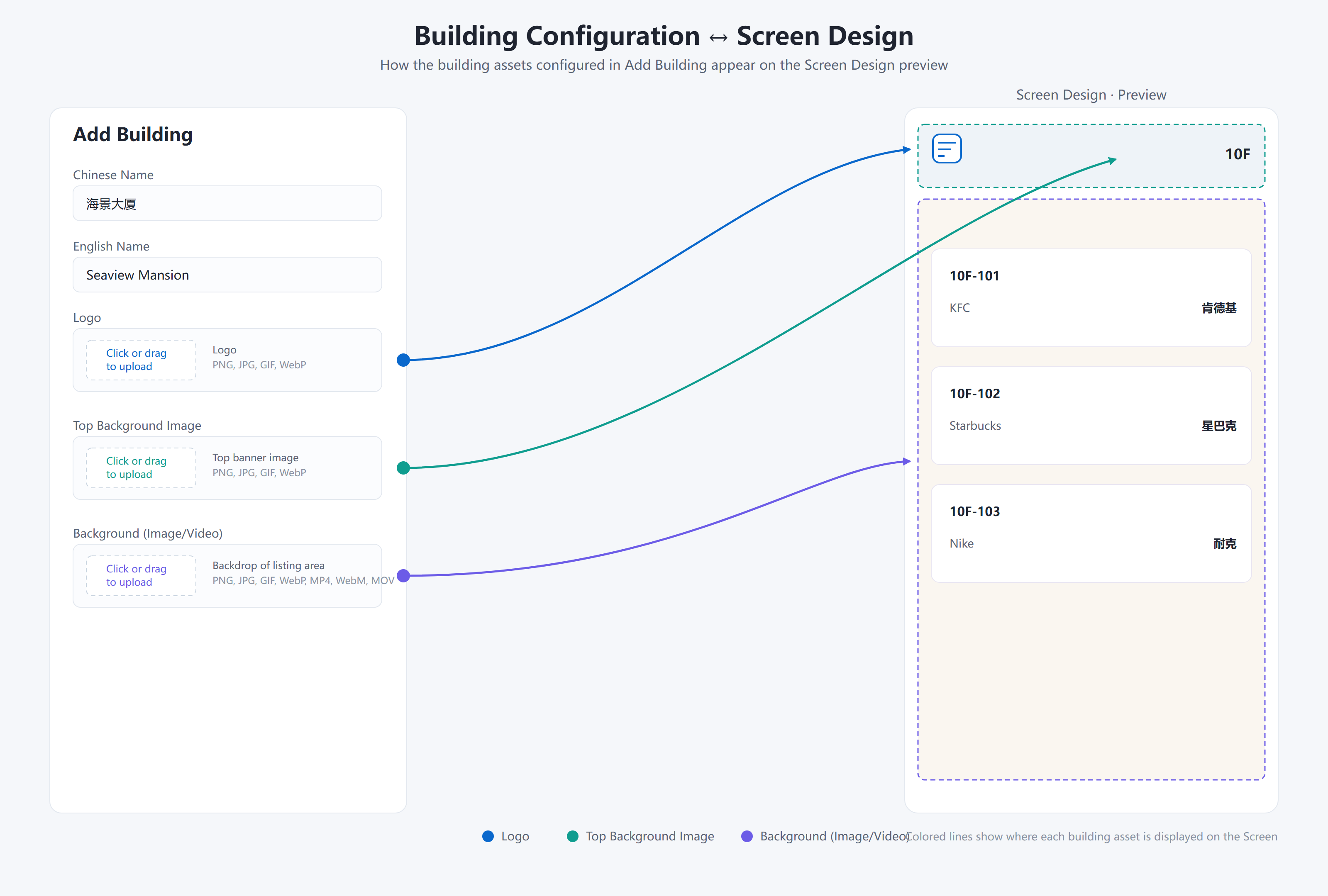Click the purple Background legend dot
This screenshot has width=1328, height=896.
(747, 836)
